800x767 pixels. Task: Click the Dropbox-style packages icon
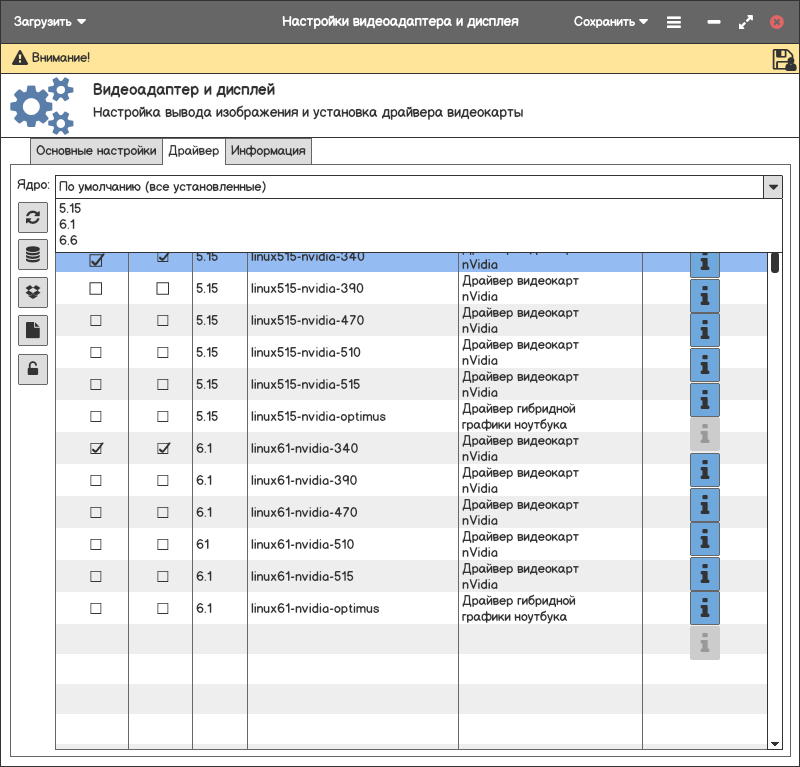point(33,292)
